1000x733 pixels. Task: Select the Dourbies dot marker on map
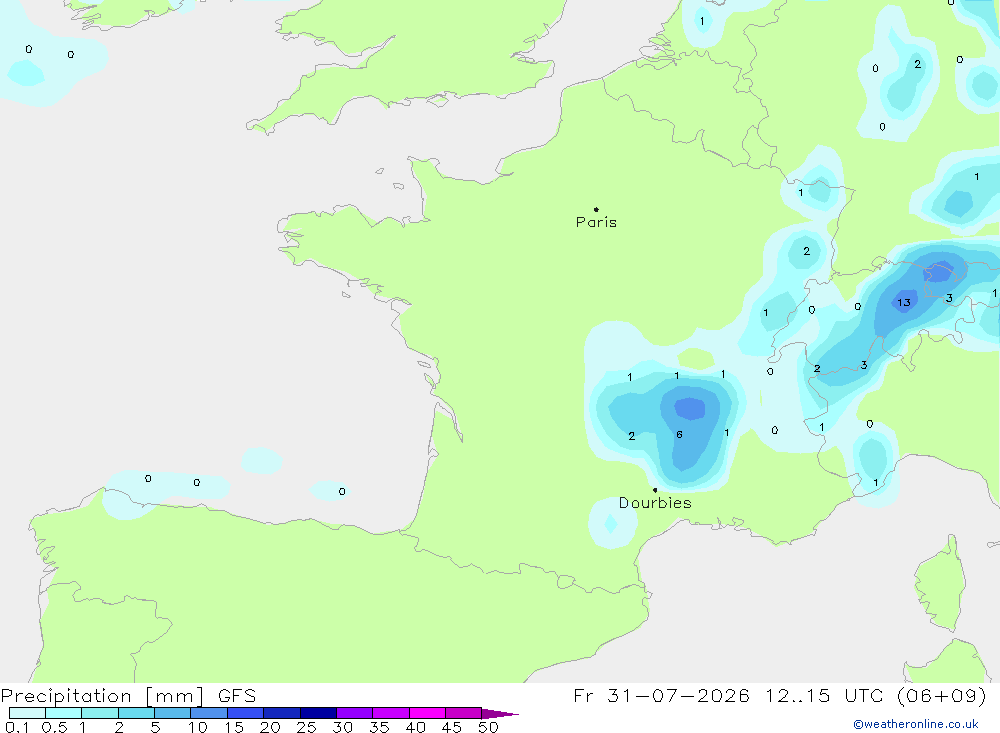pyautogui.click(x=655, y=490)
